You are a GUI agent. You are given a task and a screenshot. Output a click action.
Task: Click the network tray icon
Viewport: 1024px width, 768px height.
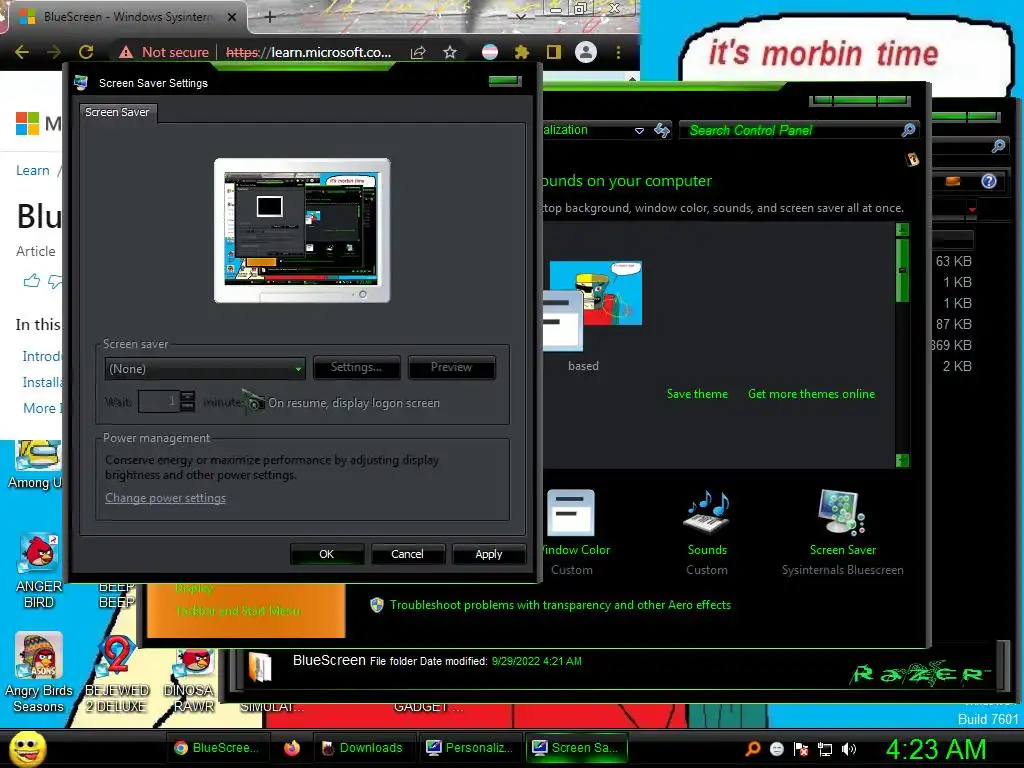(x=825, y=749)
